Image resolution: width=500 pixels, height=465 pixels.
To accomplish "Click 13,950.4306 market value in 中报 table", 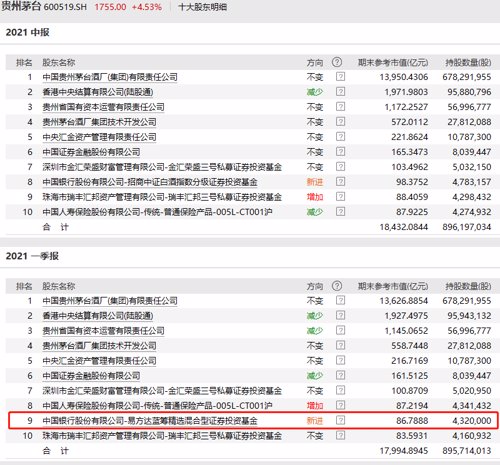I will coord(404,77).
